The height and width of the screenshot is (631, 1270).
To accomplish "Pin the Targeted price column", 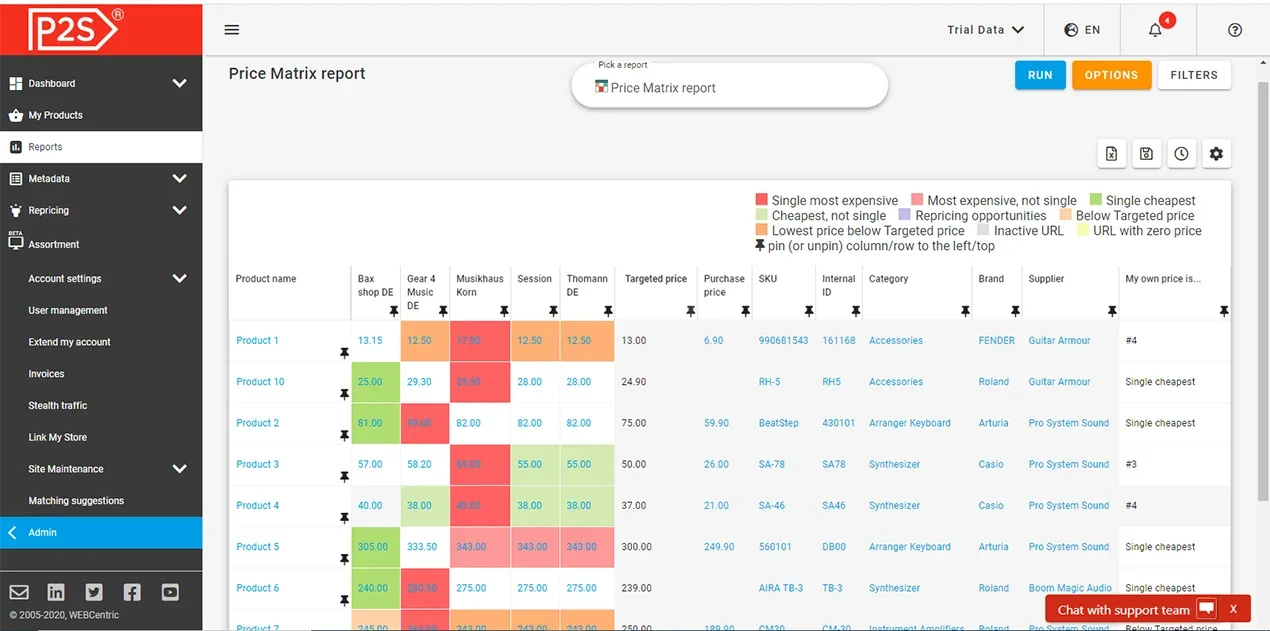I will (x=690, y=312).
